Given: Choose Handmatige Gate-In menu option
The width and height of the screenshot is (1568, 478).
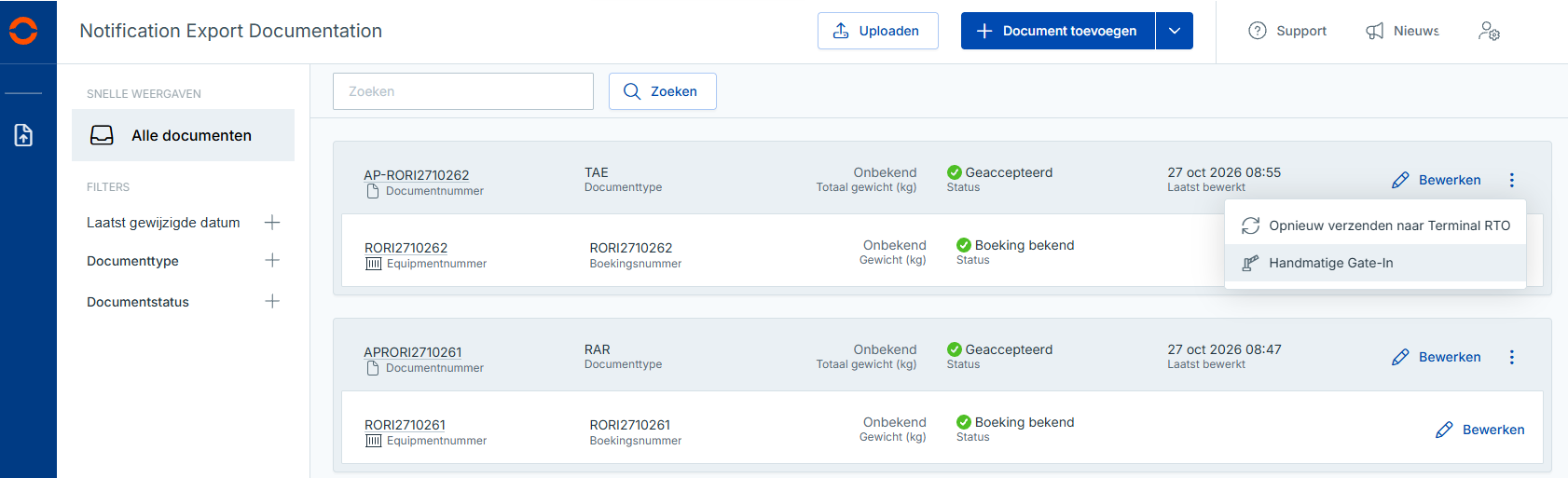Looking at the screenshot, I should pos(1375,263).
